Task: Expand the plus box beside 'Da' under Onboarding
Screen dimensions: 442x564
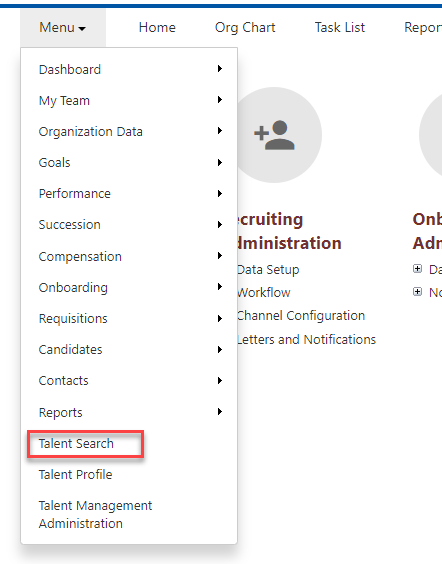Action: click(417, 269)
